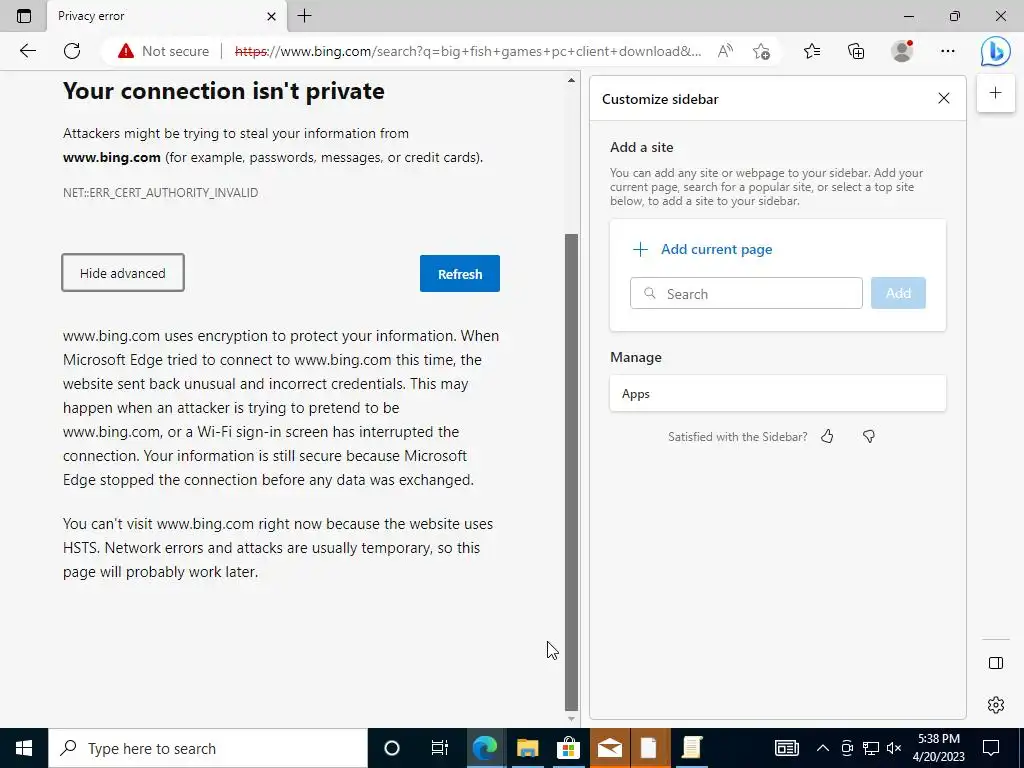Open the Not secure warning indicator
The height and width of the screenshot is (768, 1024).
(163, 51)
